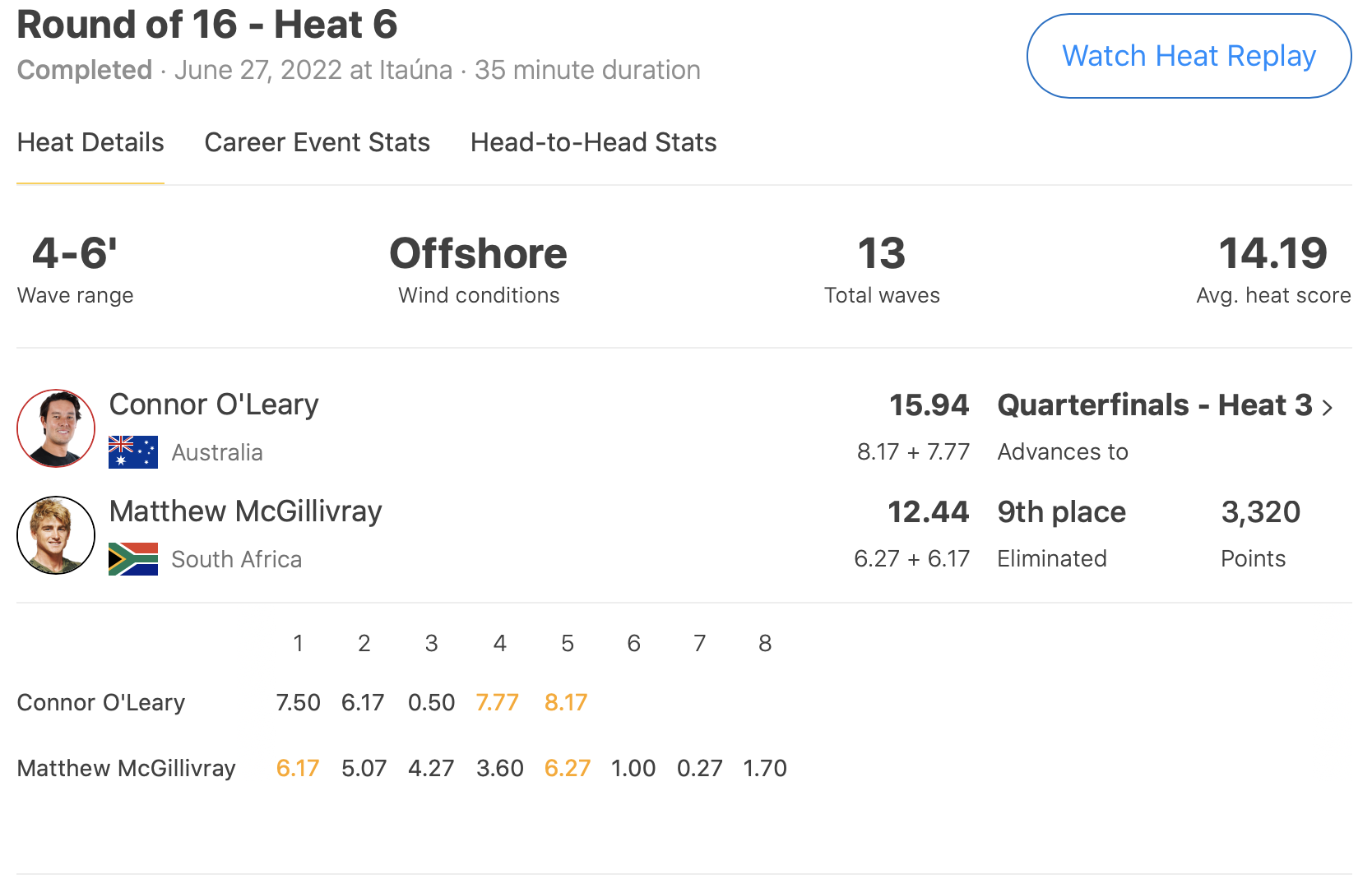Click the South African flag icon

coord(133,559)
